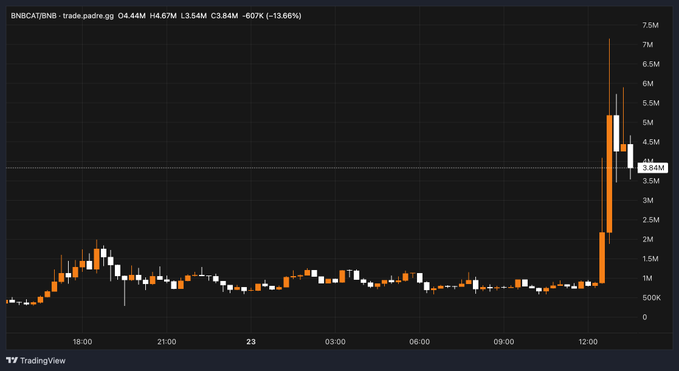This screenshot has width=679, height=371.
Task: Click the 6M price axis label
Action: 648,84
